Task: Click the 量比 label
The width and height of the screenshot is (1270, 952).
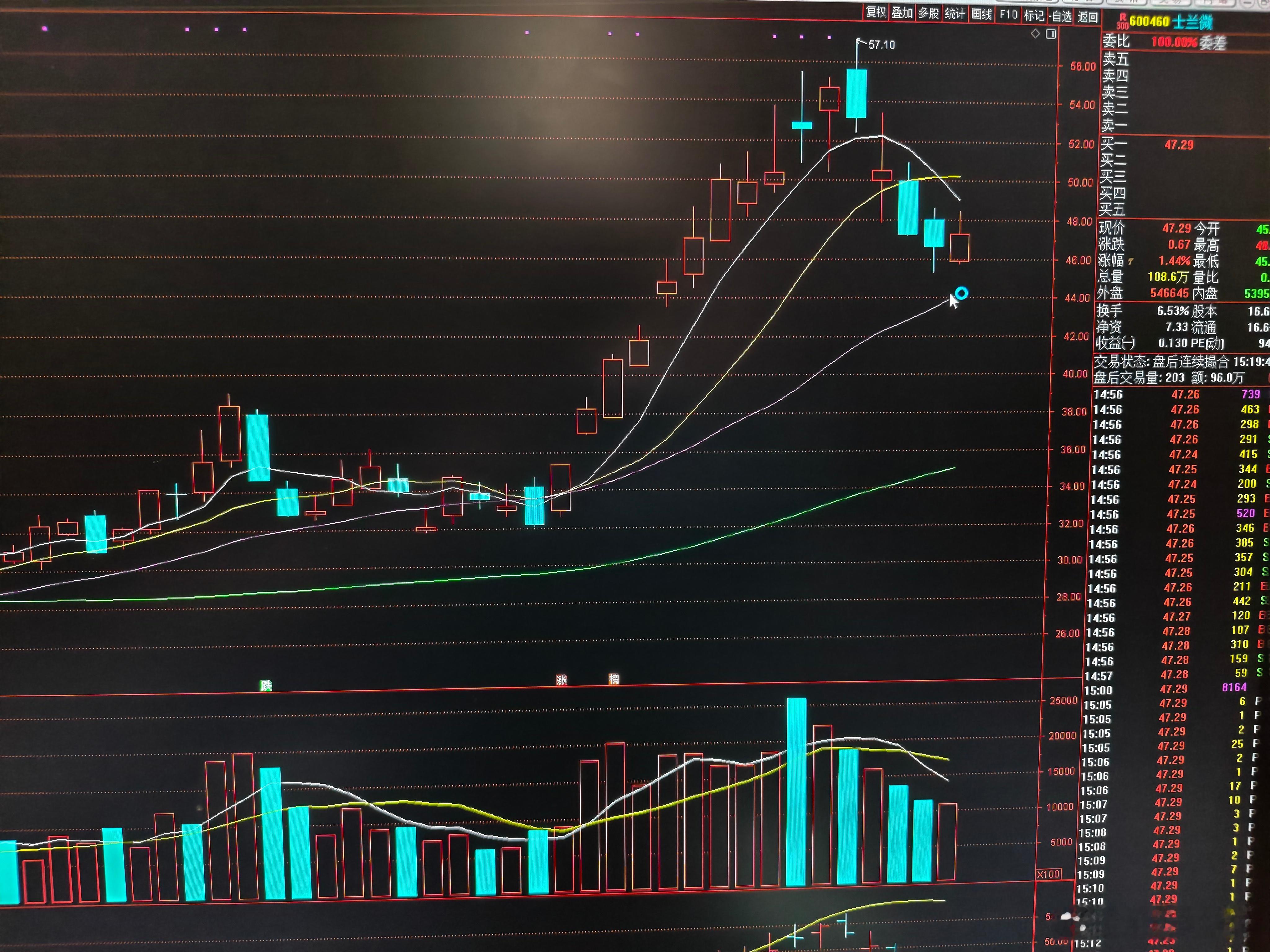Action: (1205, 278)
